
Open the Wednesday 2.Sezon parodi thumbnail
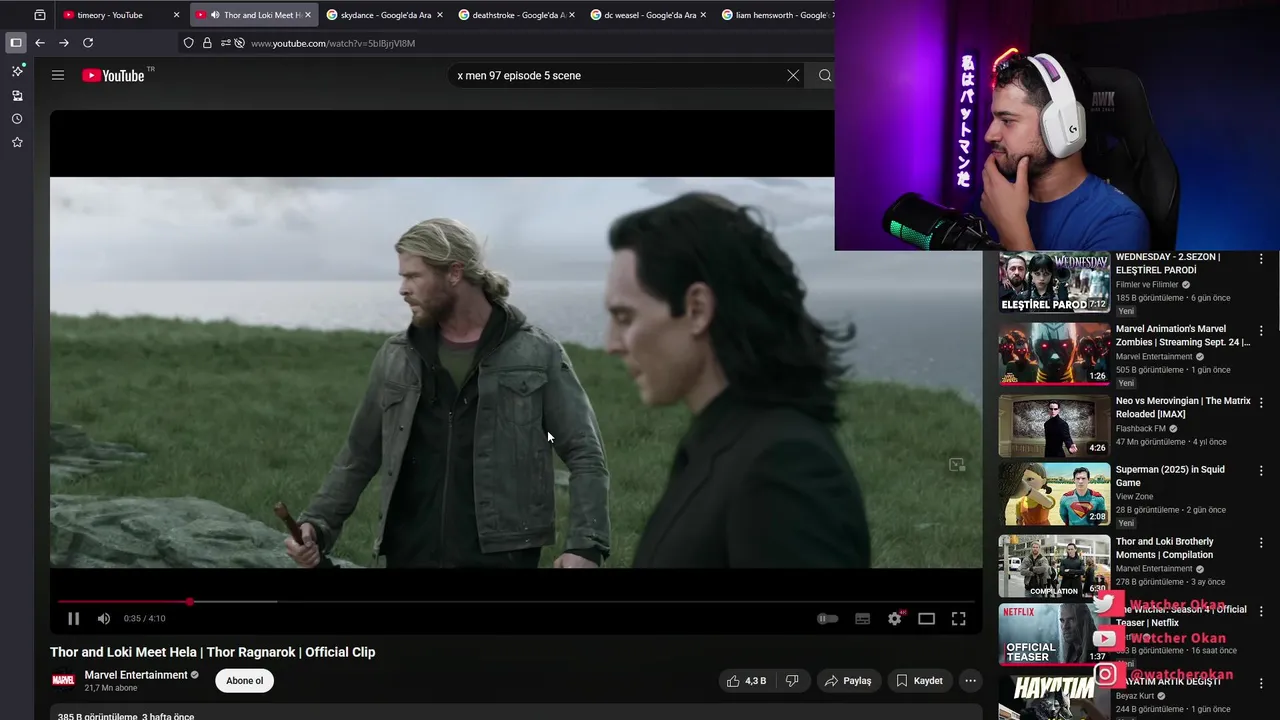(x=1054, y=283)
